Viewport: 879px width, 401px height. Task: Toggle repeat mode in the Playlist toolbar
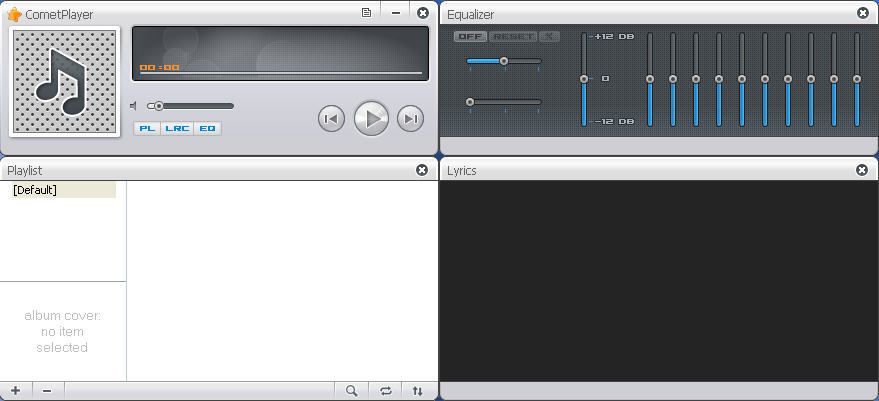(386, 391)
